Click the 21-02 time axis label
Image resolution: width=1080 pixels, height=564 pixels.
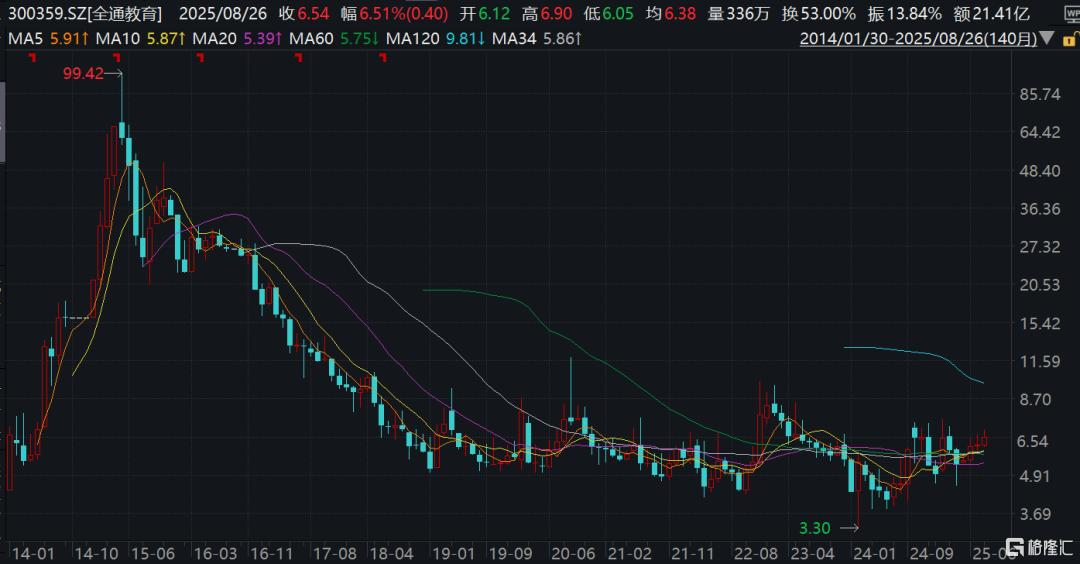(x=630, y=554)
